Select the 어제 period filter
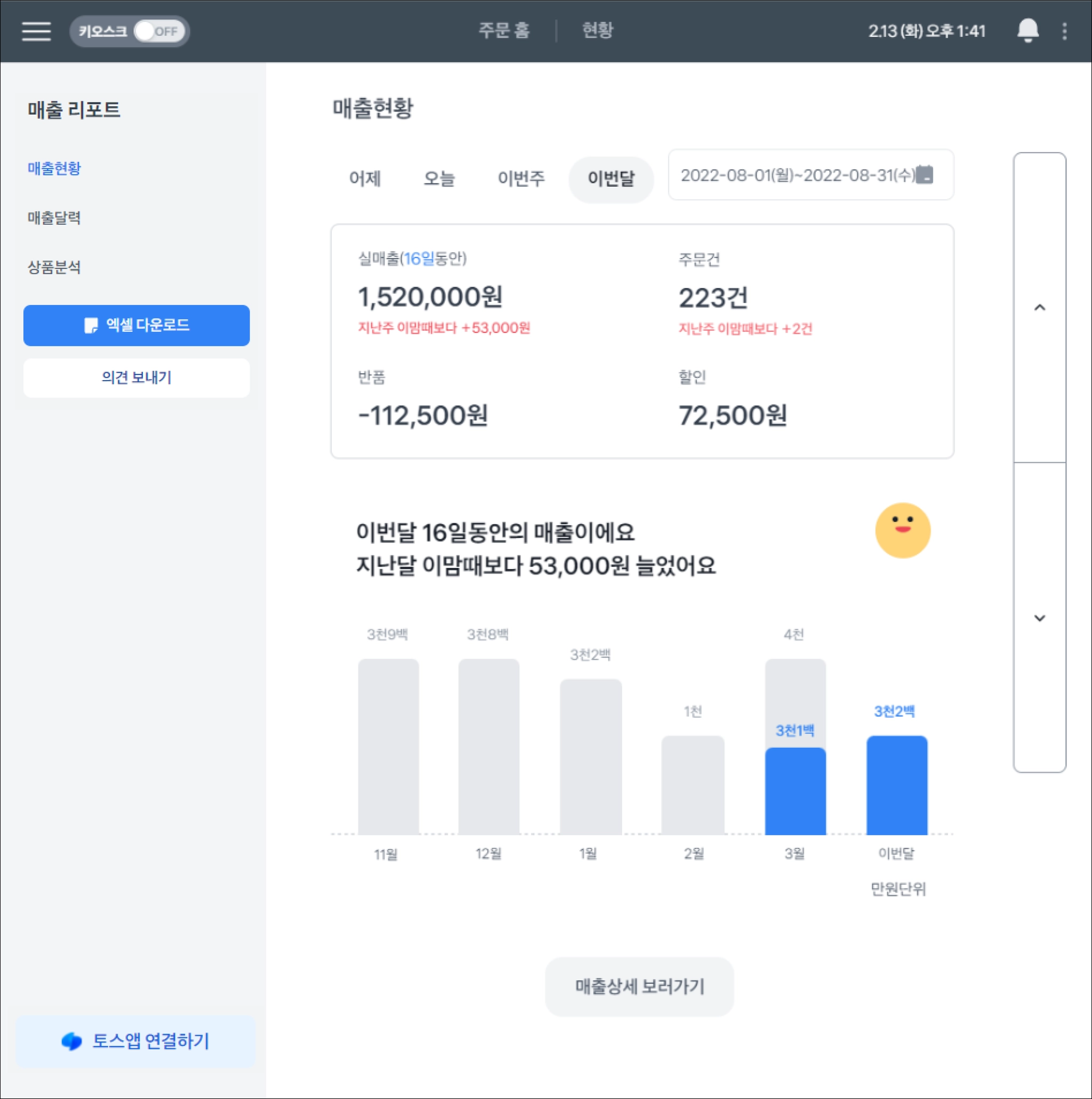 click(x=365, y=179)
